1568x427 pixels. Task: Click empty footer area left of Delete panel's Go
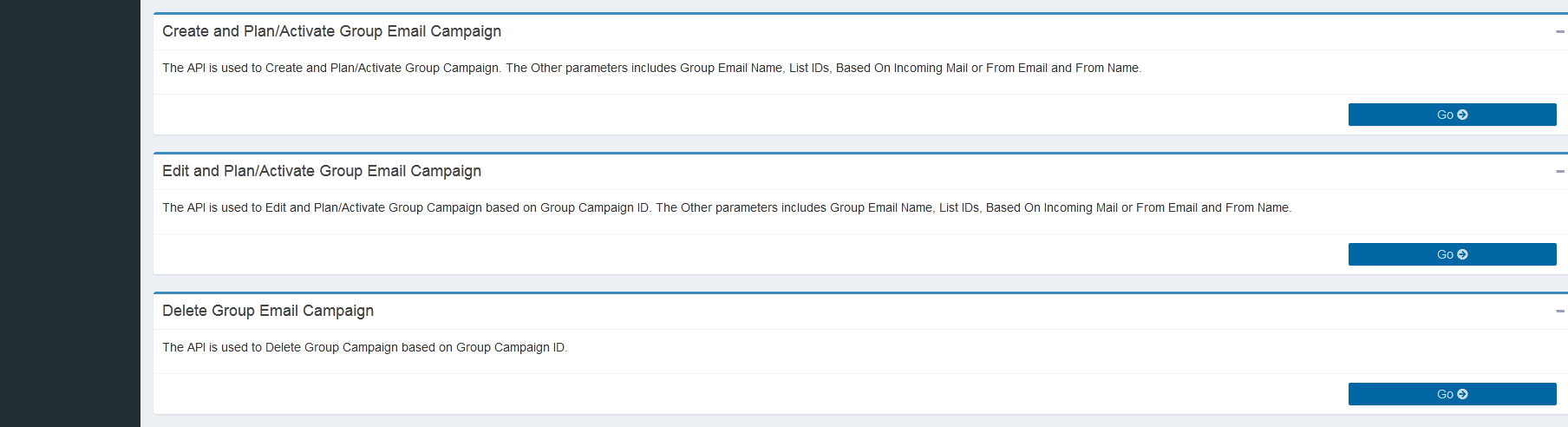[746, 394]
